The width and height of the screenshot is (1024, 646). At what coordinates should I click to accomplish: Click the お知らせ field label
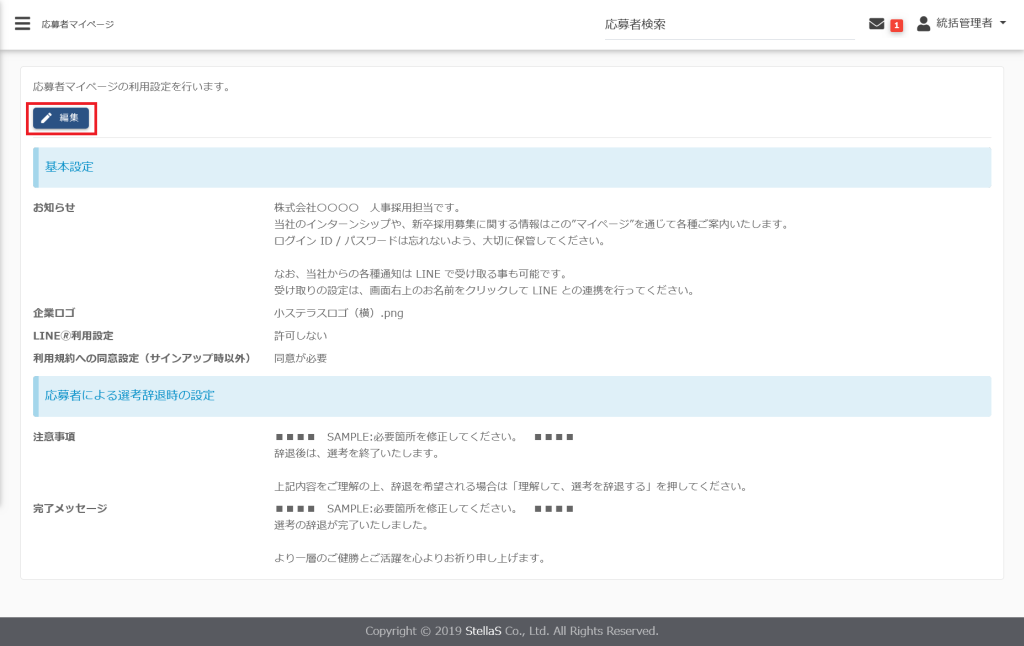pos(54,207)
